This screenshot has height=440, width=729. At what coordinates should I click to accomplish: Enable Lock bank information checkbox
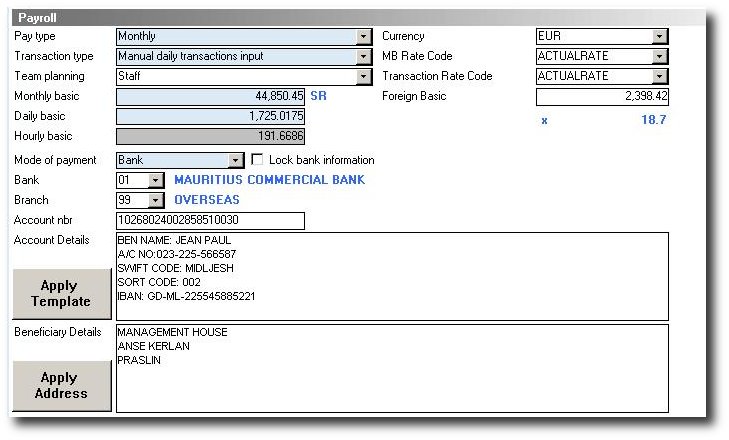(257, 160)
